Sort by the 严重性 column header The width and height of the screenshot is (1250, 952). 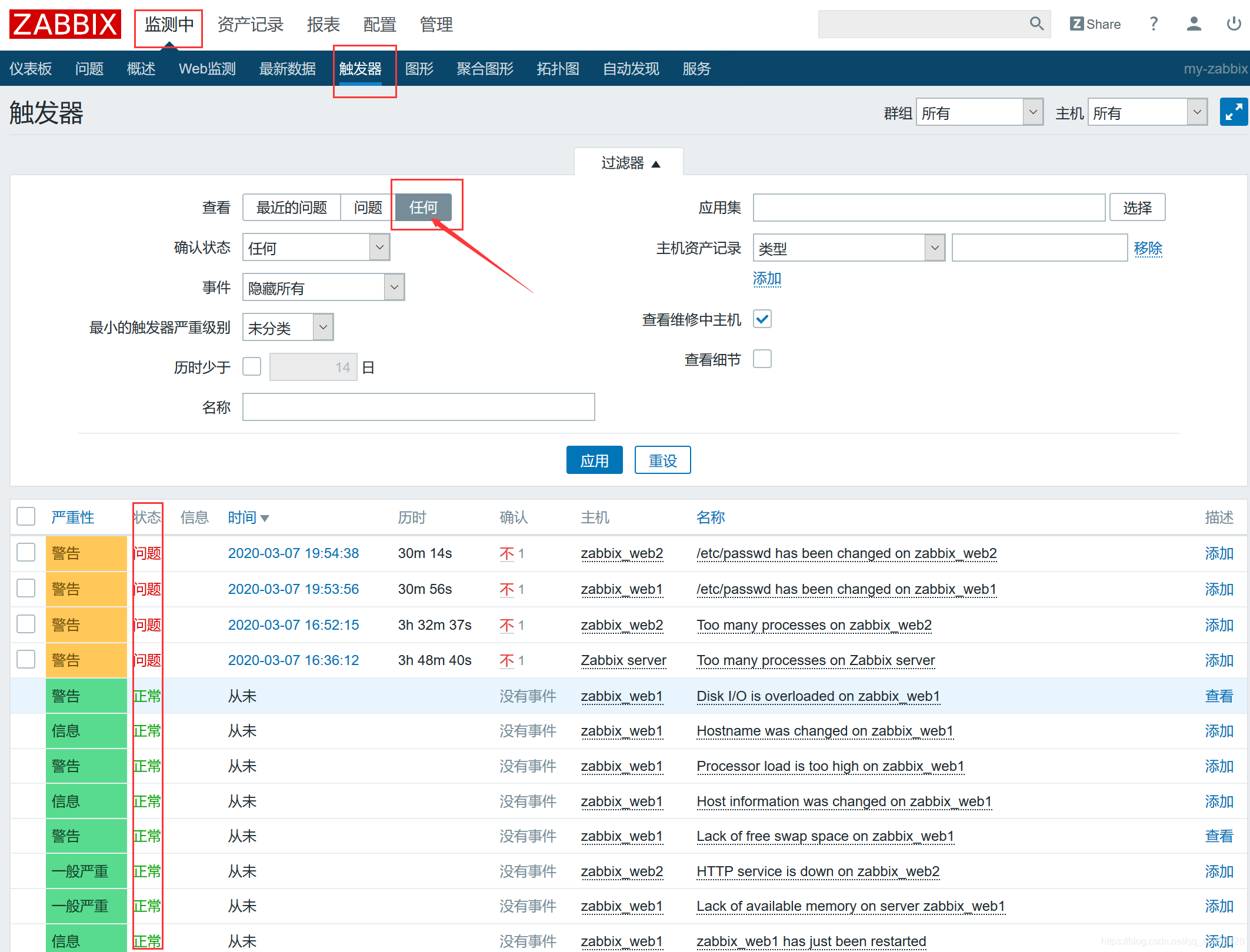tap(73, 517)
